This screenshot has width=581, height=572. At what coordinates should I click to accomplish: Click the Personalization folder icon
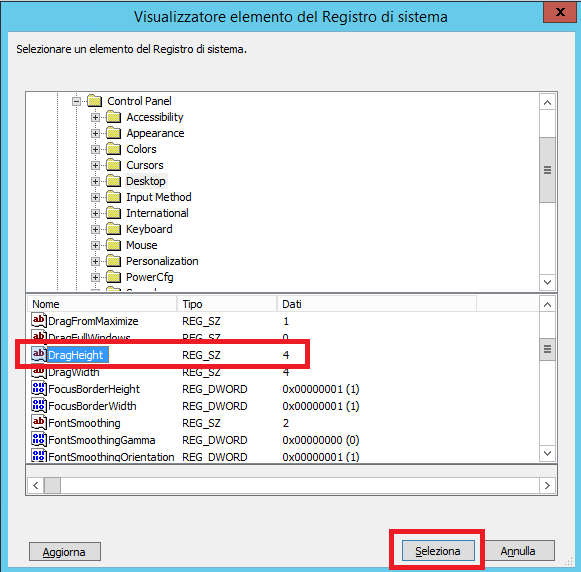pos(113,261)
